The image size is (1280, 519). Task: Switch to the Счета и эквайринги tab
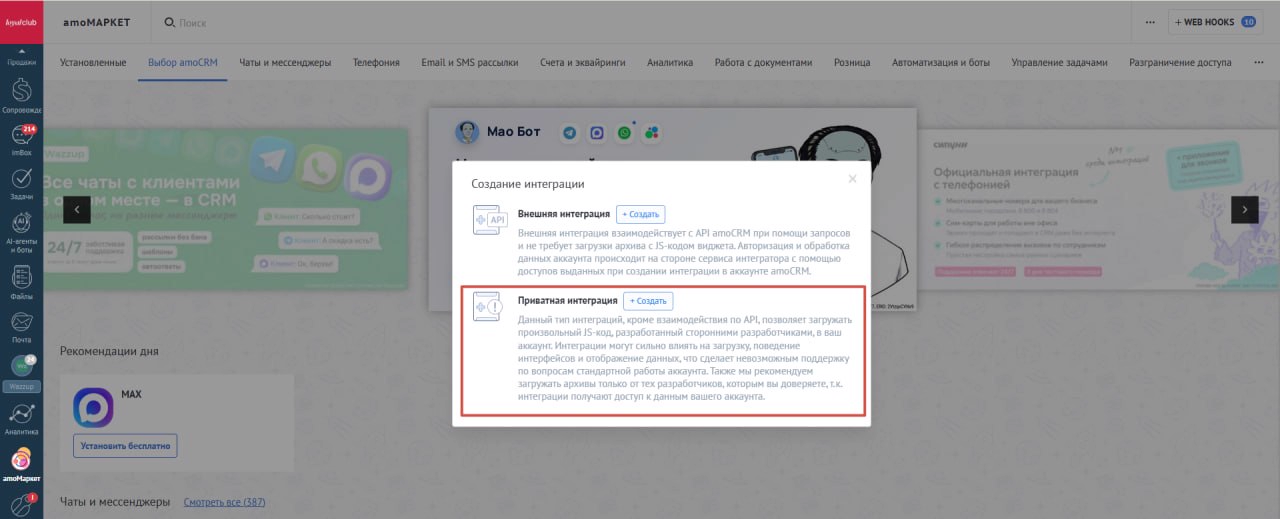pyautogui.click(x=583, y=62)
